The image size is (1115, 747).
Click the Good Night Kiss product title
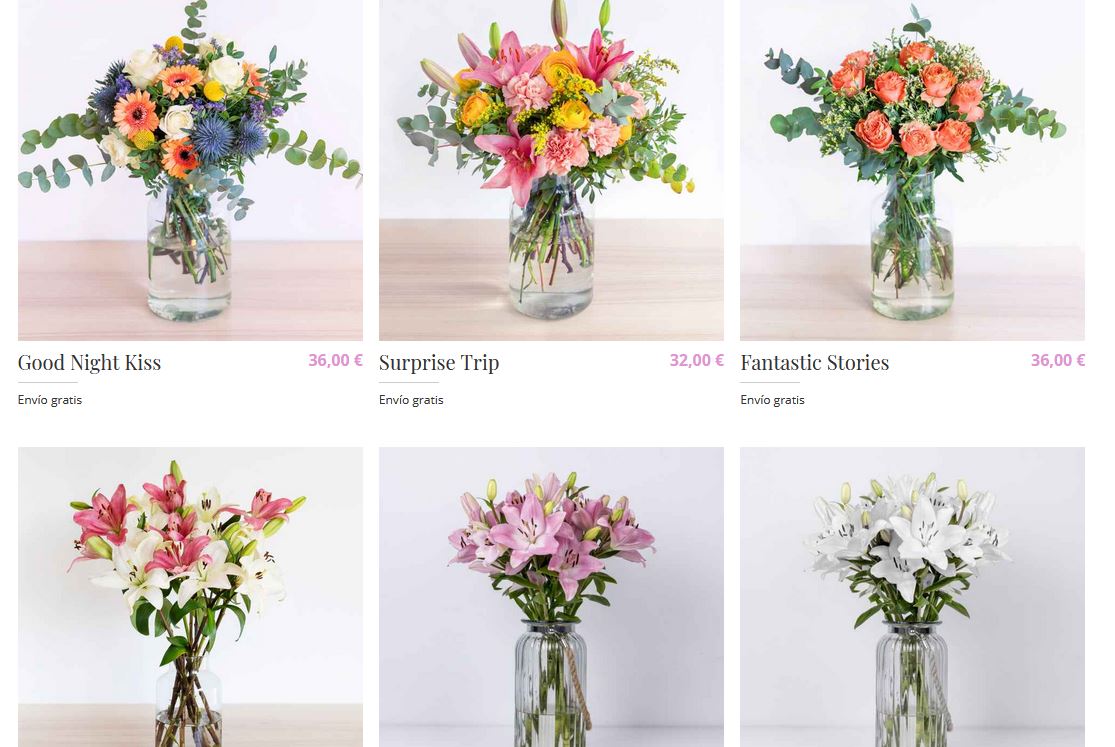pos(90,363)
